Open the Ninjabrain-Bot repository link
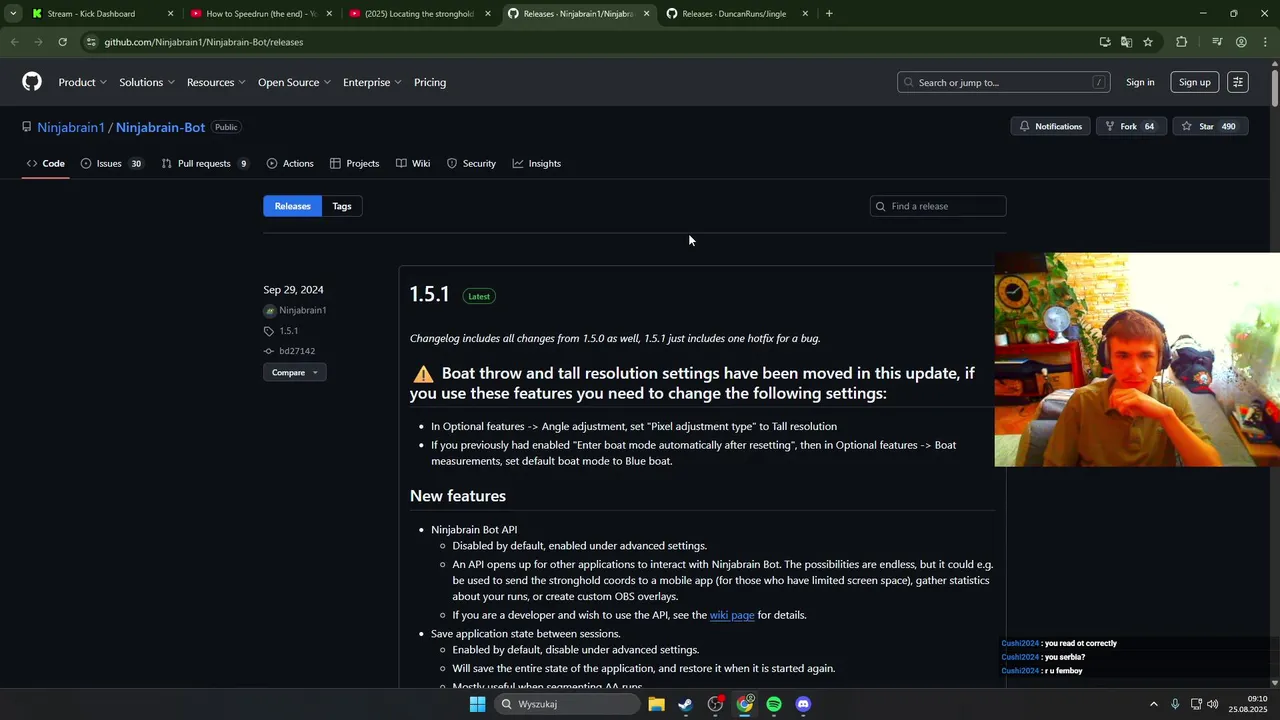1280x720 pixels. pos(160,127)
